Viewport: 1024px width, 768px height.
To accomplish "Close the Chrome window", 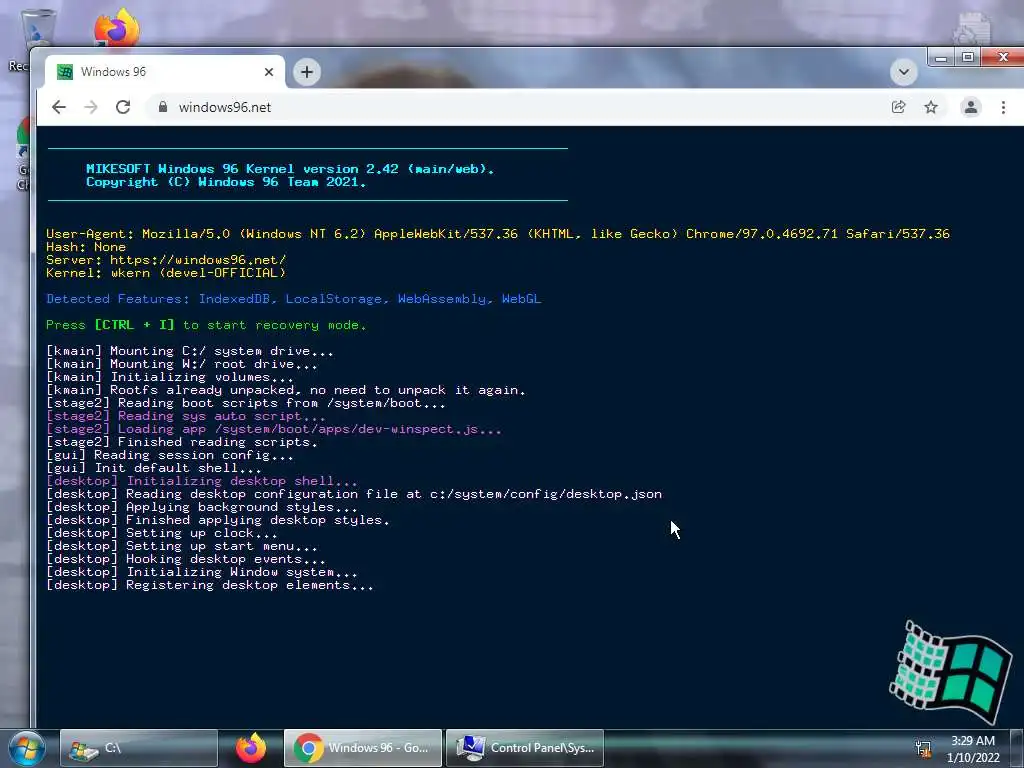I will [x=1003, y=57].
